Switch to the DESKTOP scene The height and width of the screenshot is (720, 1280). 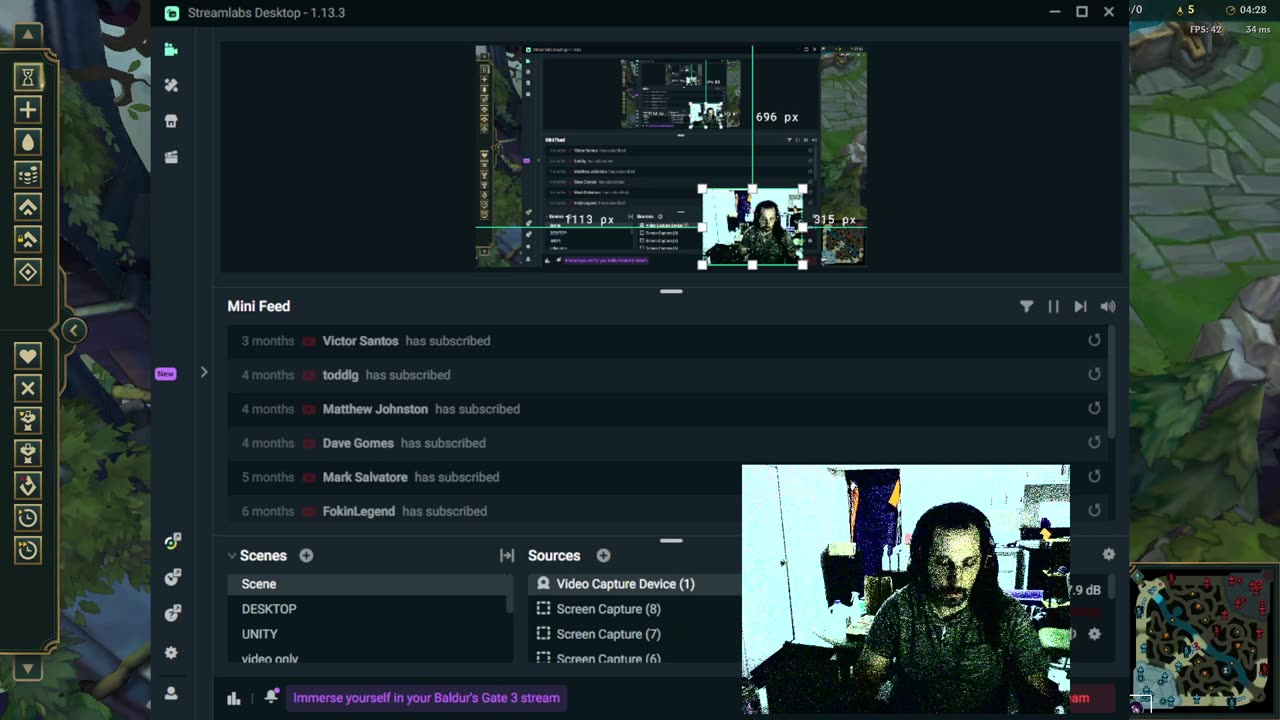[368, 609]
